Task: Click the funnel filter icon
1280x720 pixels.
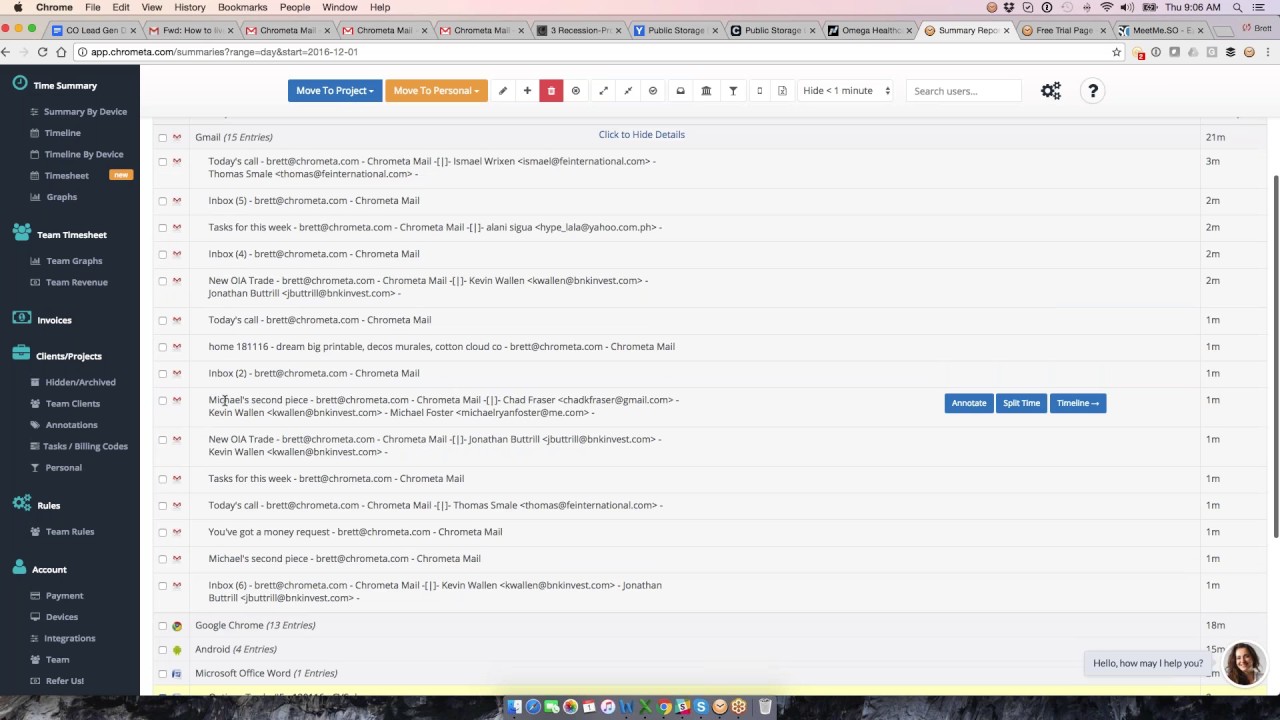Action: point(733,91)
